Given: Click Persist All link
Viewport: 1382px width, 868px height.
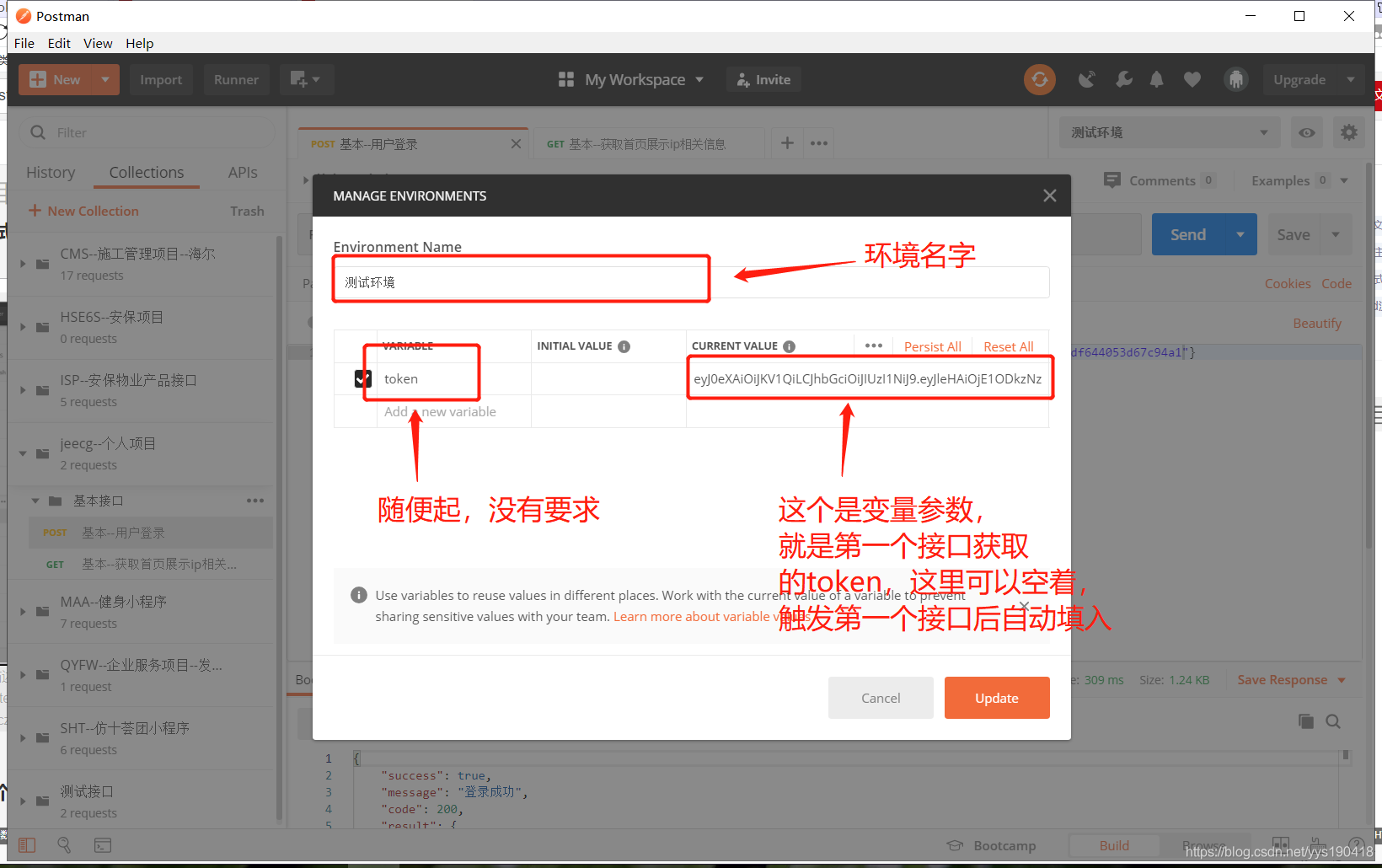Looking at the screenshot, I should 932,346.
